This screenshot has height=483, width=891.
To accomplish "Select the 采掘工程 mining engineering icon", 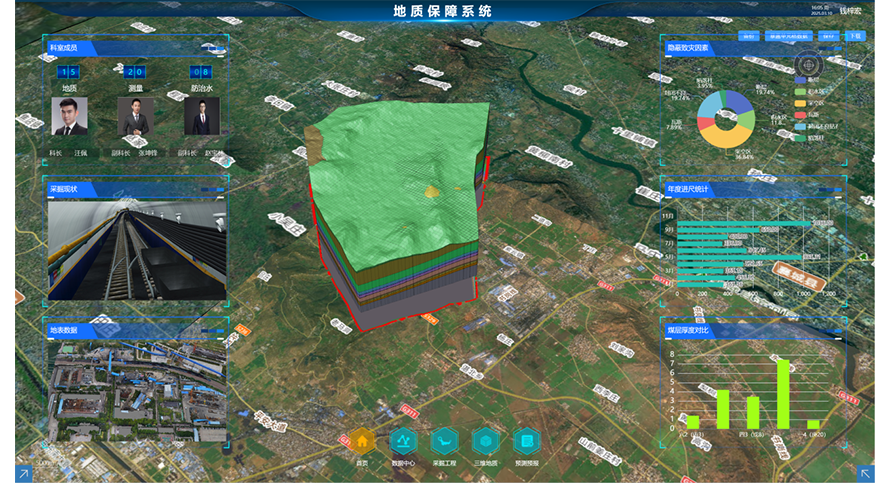I will [x=444, y=441].
